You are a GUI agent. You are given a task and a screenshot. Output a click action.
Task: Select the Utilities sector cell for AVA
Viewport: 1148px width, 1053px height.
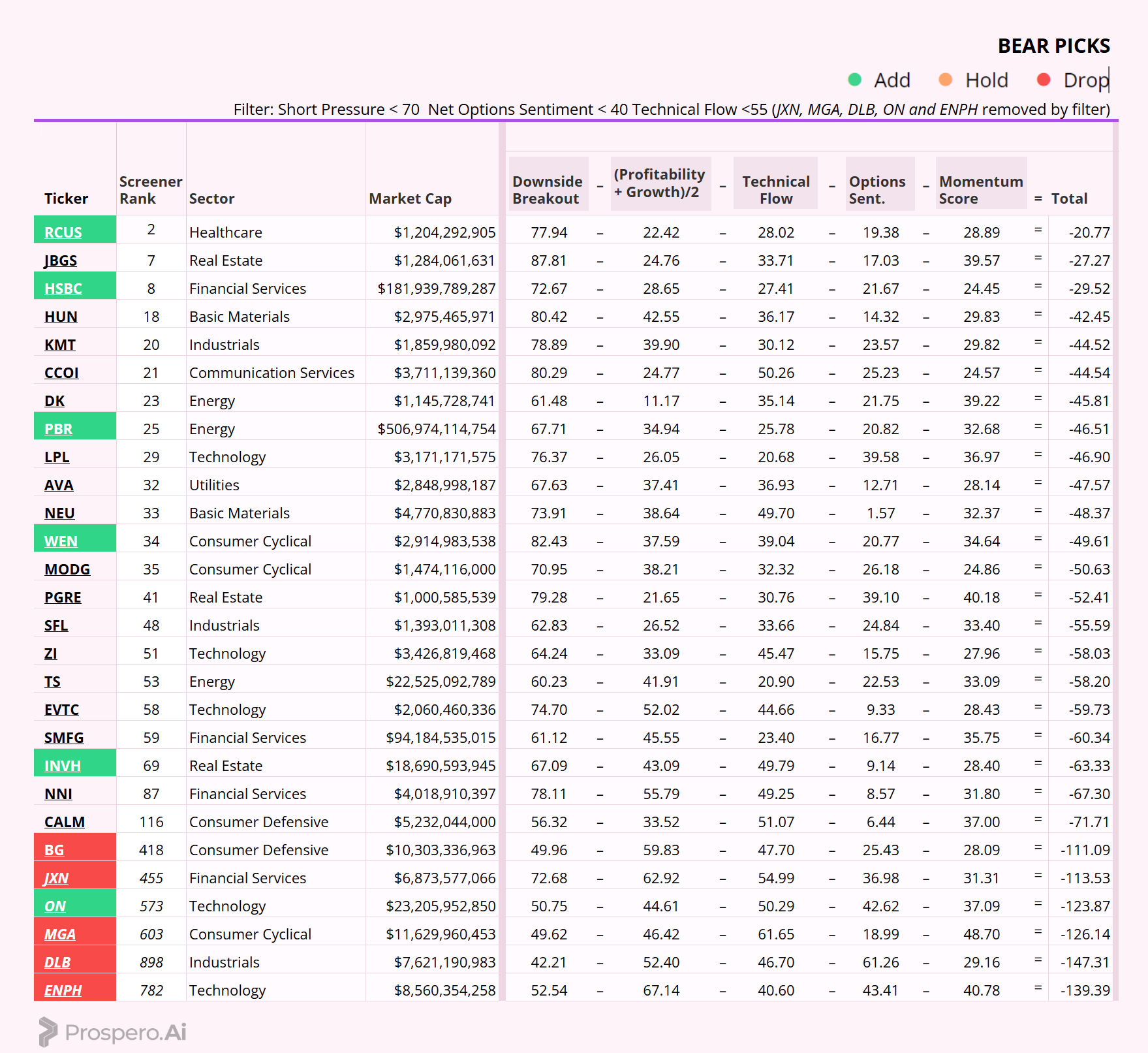214,485
